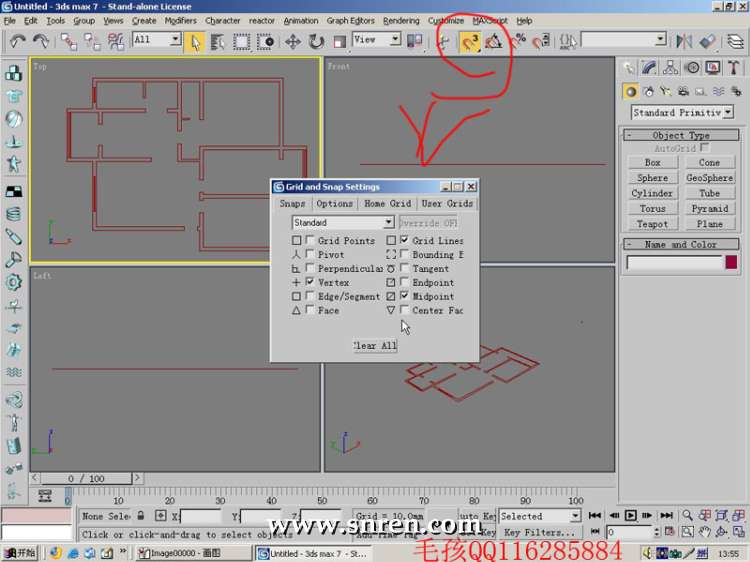Screen dimensions: 750x562
Task: Open the Standard snap type dropdown
Action: coord(342,222)
